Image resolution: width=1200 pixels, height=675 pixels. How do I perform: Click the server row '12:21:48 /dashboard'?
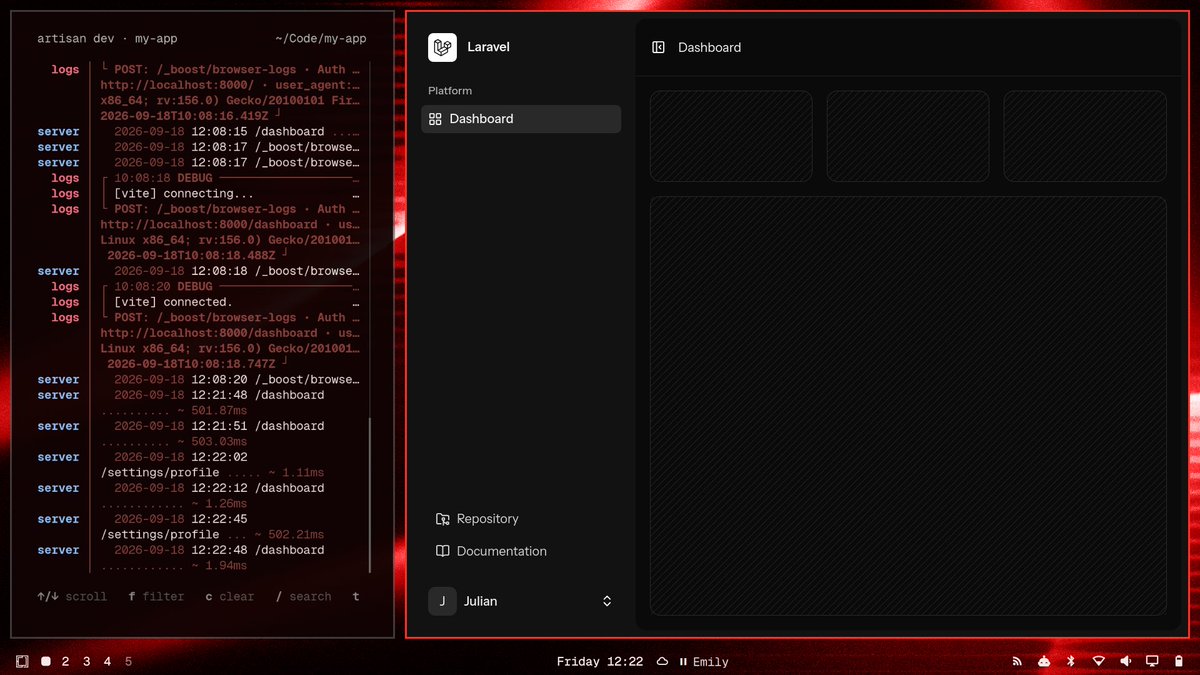click(x=219, y=395)
